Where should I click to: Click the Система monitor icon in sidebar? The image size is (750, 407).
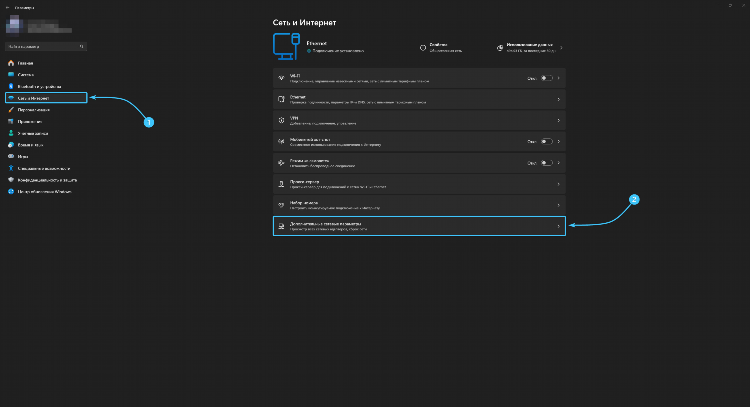click(x=11, y=75)
